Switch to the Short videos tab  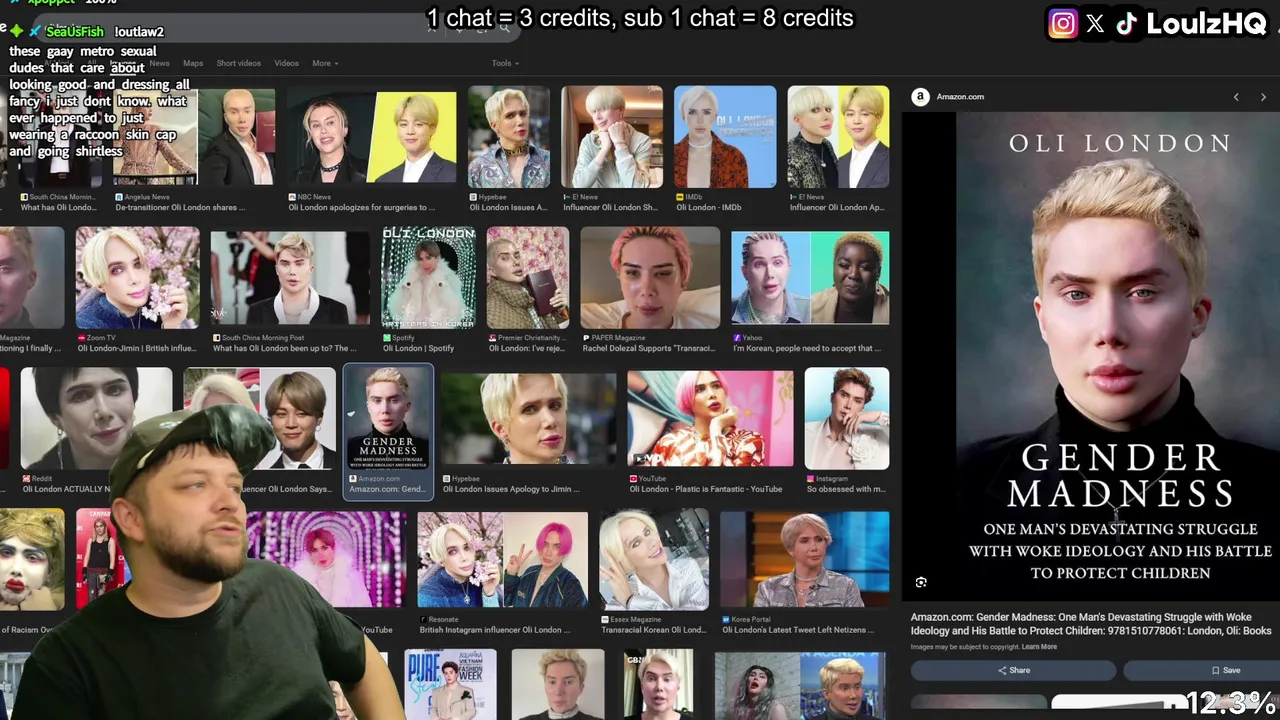pos(239,63)
